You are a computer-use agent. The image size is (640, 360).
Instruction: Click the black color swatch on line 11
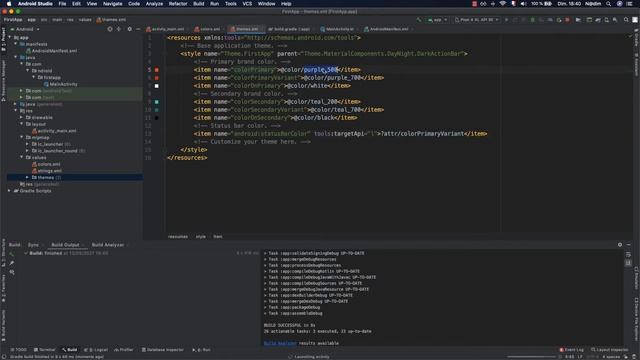point(157,118)
